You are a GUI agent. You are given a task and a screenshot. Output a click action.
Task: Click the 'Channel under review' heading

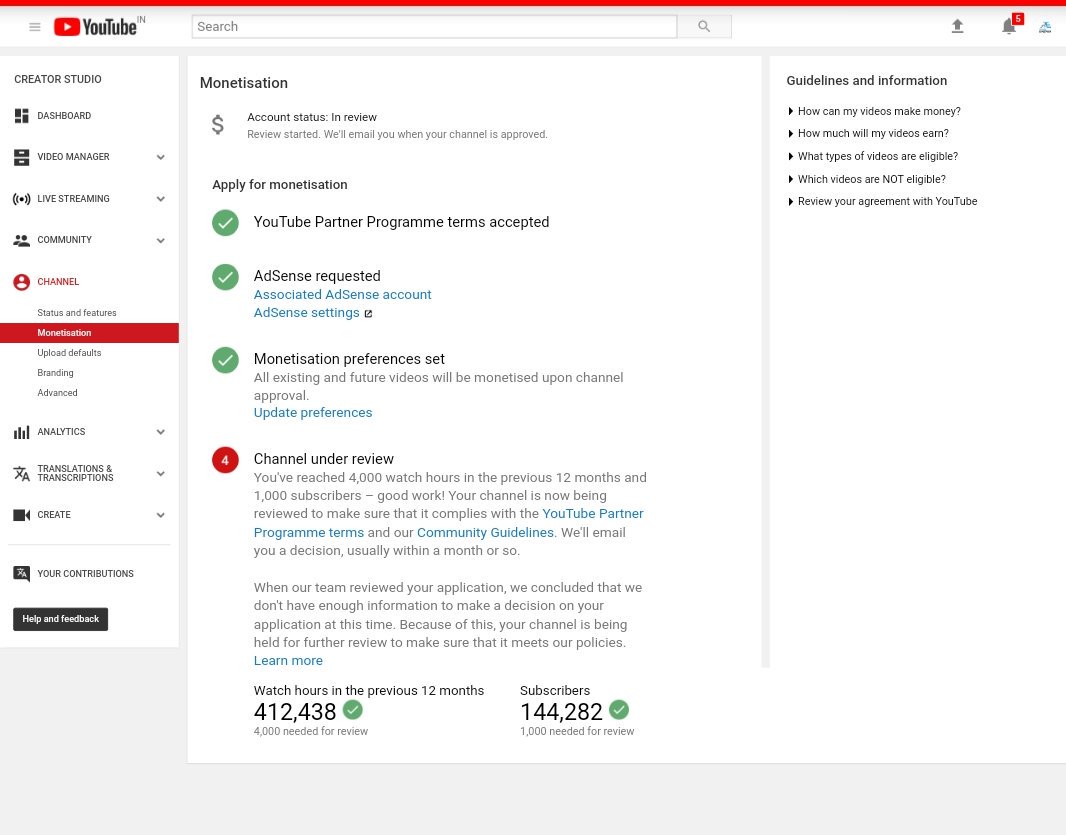point(324,459)
